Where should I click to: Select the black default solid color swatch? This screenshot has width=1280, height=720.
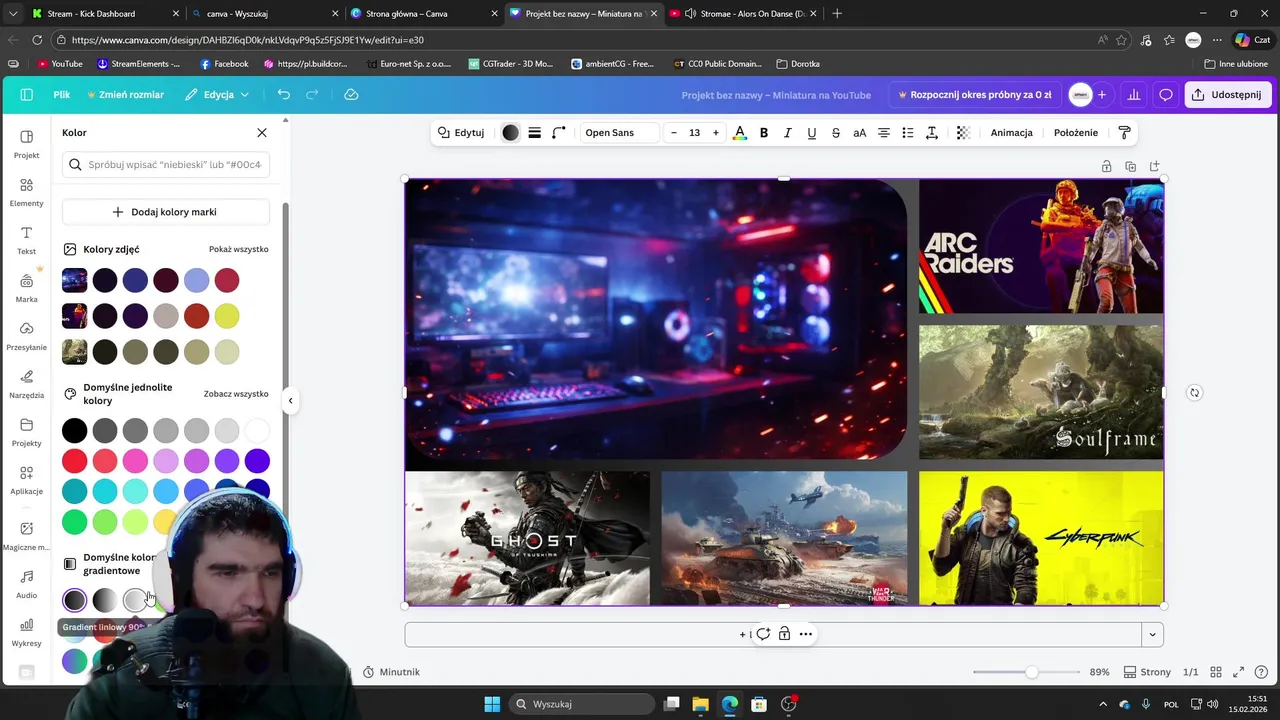tap(75, 431)
